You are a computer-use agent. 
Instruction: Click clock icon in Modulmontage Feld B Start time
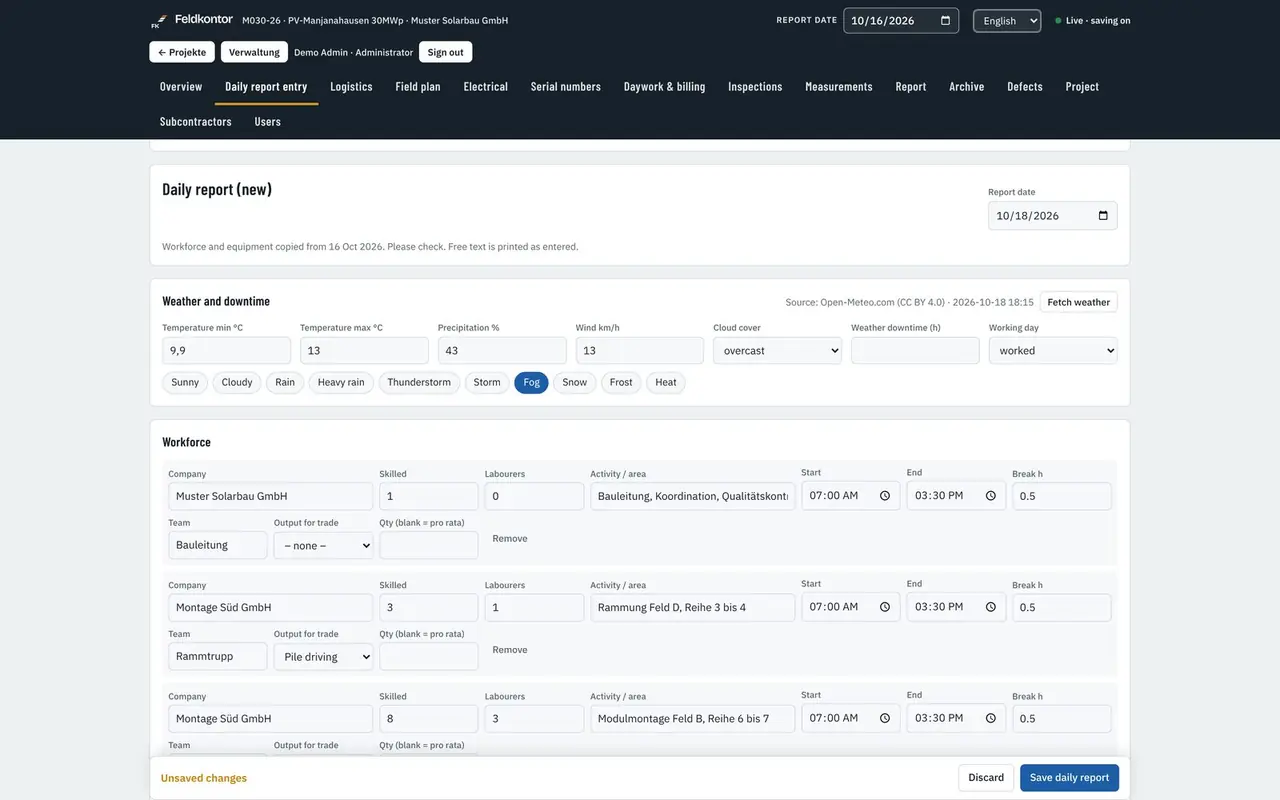885,718
